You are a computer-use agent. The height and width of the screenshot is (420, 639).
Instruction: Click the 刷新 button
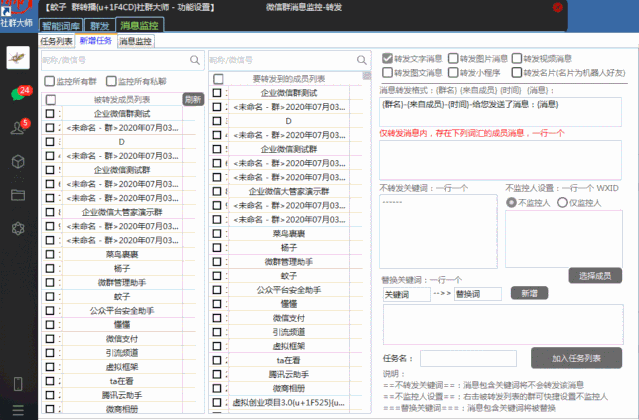pos(193,99)
